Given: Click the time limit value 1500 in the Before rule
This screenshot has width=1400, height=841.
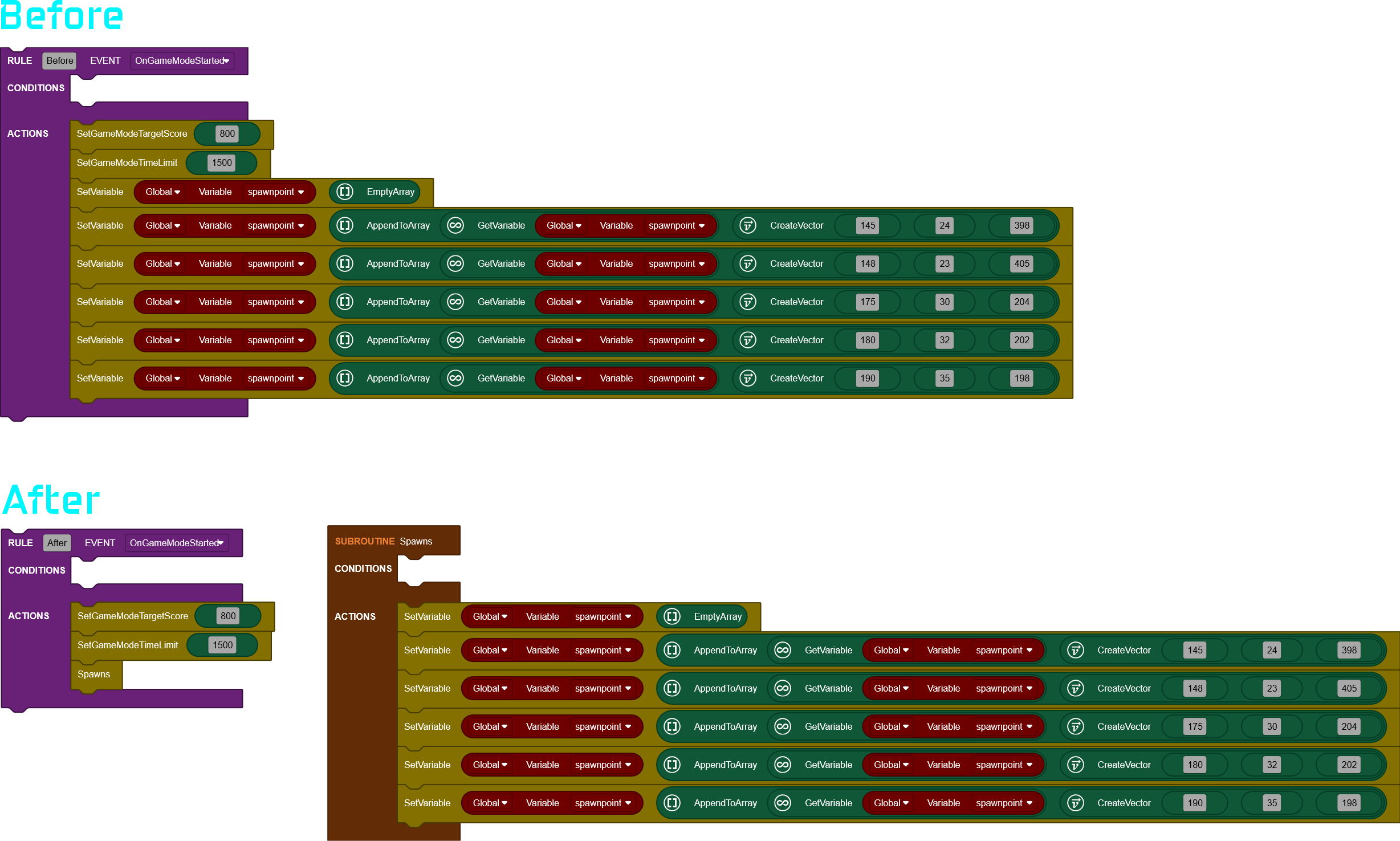Looking at the screenshot, I should 222,162.
